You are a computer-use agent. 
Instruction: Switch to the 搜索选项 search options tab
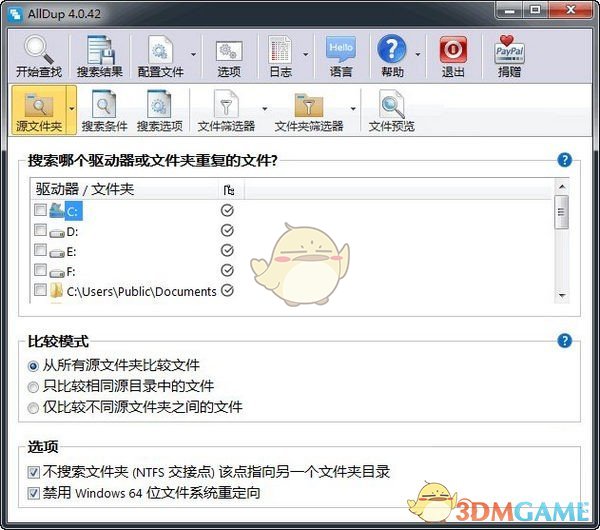pyautogui.click(x=160, y=110)
